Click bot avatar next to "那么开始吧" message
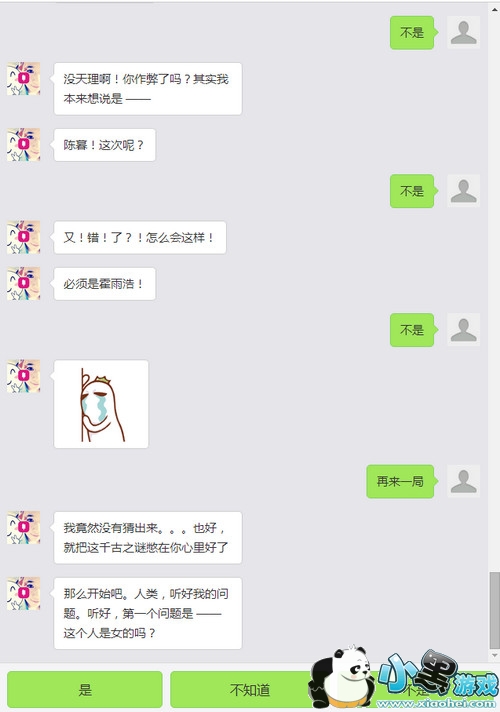 (24, 594)
